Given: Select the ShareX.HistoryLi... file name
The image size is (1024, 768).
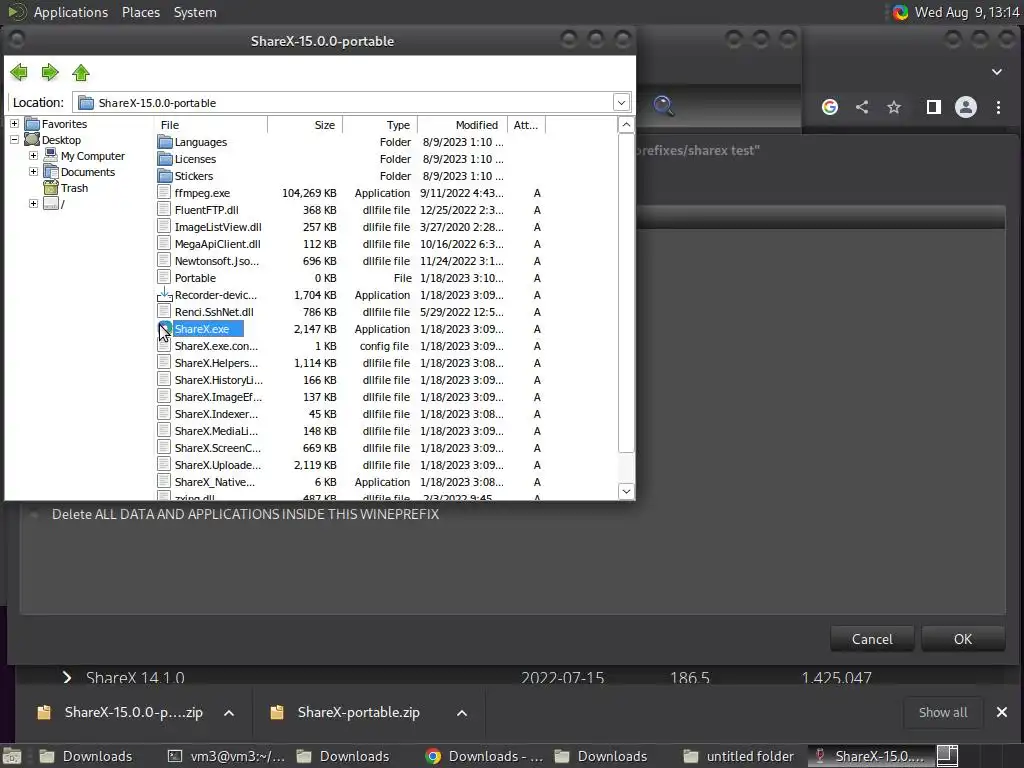Looking at the screenshot, I should click(x=219, y=380).
